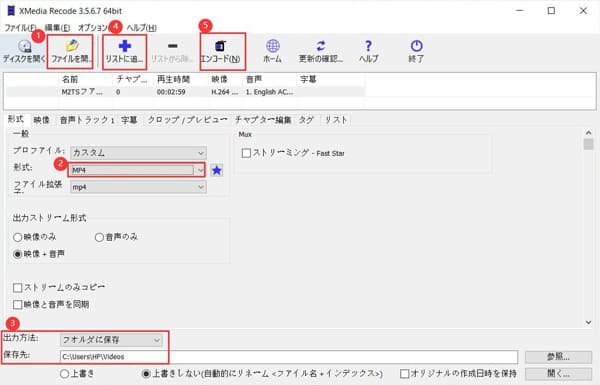
Task: Click the blue star favorite icon
Action: [217, 170]
